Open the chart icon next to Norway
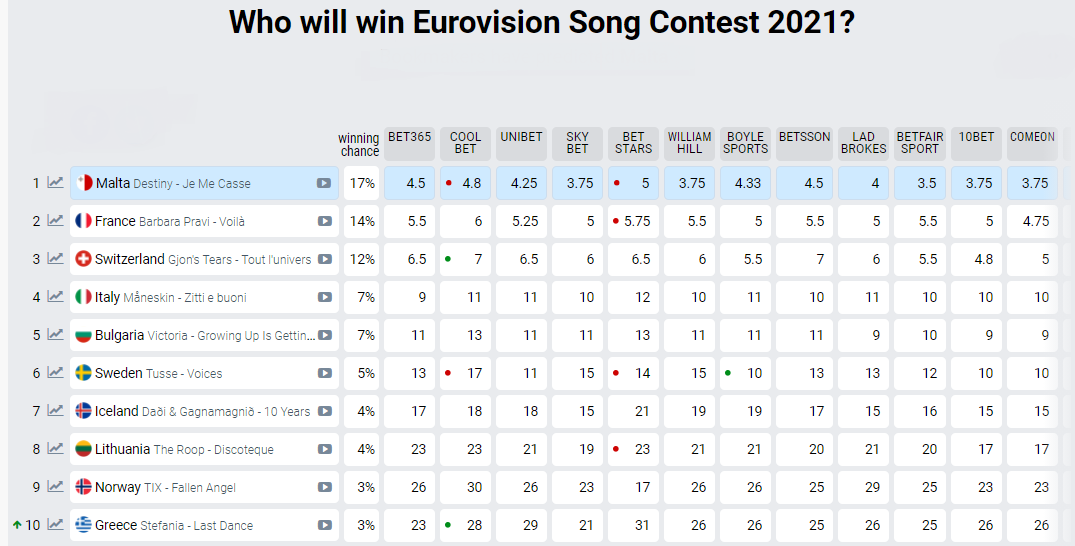 [x=55, y=487]
